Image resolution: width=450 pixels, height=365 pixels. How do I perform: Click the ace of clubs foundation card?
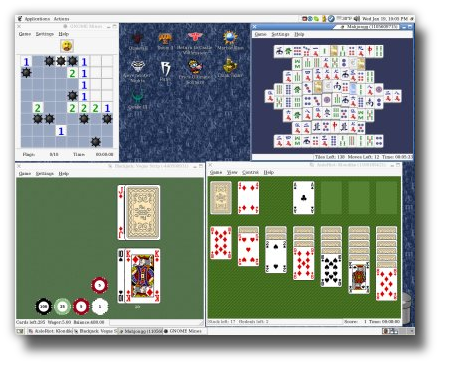(x=303, y=198)
